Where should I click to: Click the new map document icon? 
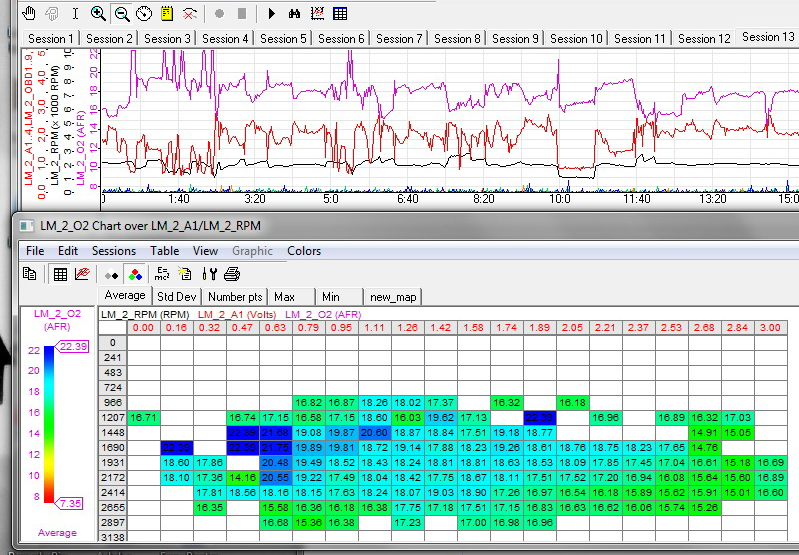184,274
